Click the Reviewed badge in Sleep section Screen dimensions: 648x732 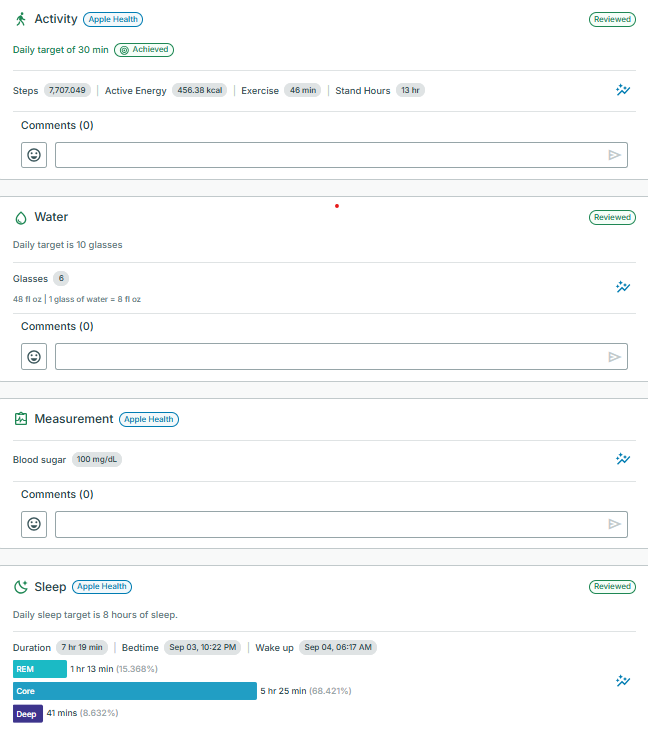pos(612,587)
